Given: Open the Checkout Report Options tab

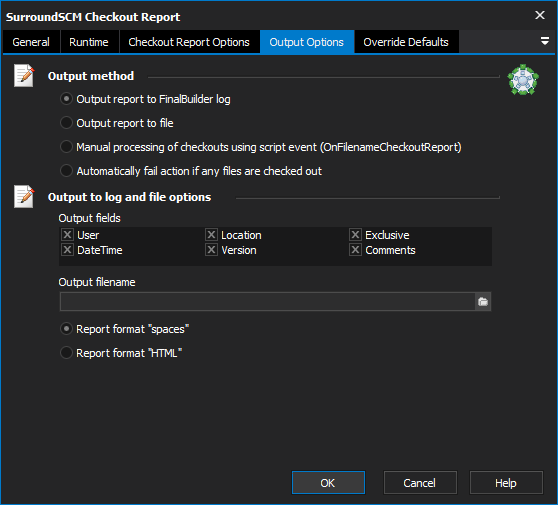Looking at the screenshot, I should click(189, 42).
